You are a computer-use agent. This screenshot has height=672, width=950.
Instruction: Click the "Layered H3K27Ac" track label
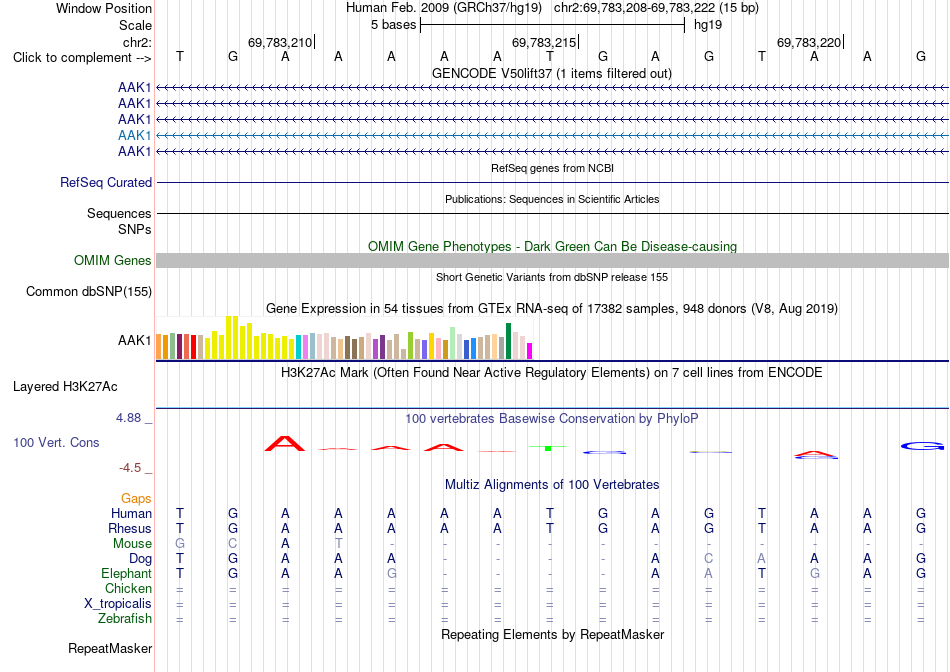tap(65, 387)
